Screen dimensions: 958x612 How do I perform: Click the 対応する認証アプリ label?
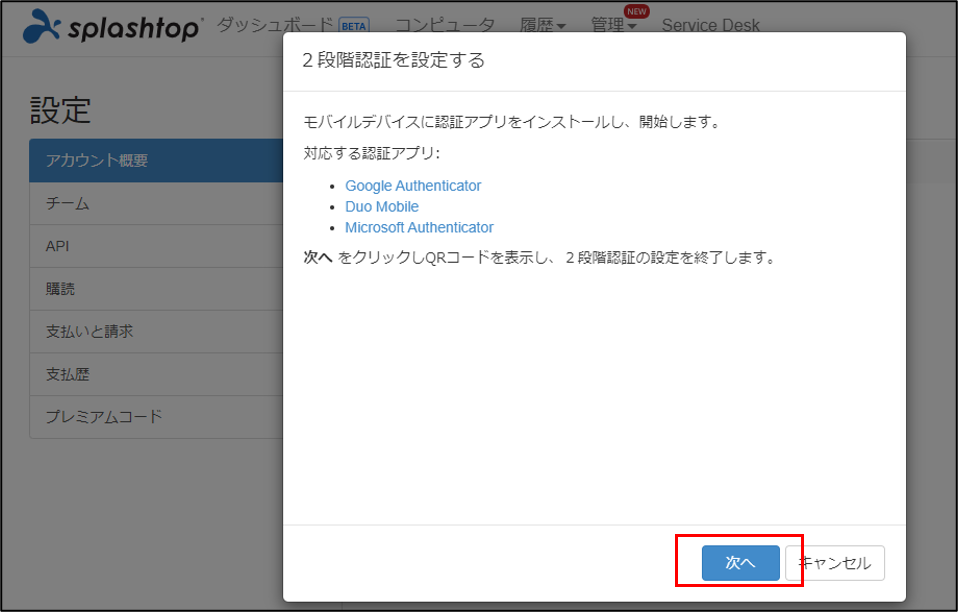coord(371,153)
